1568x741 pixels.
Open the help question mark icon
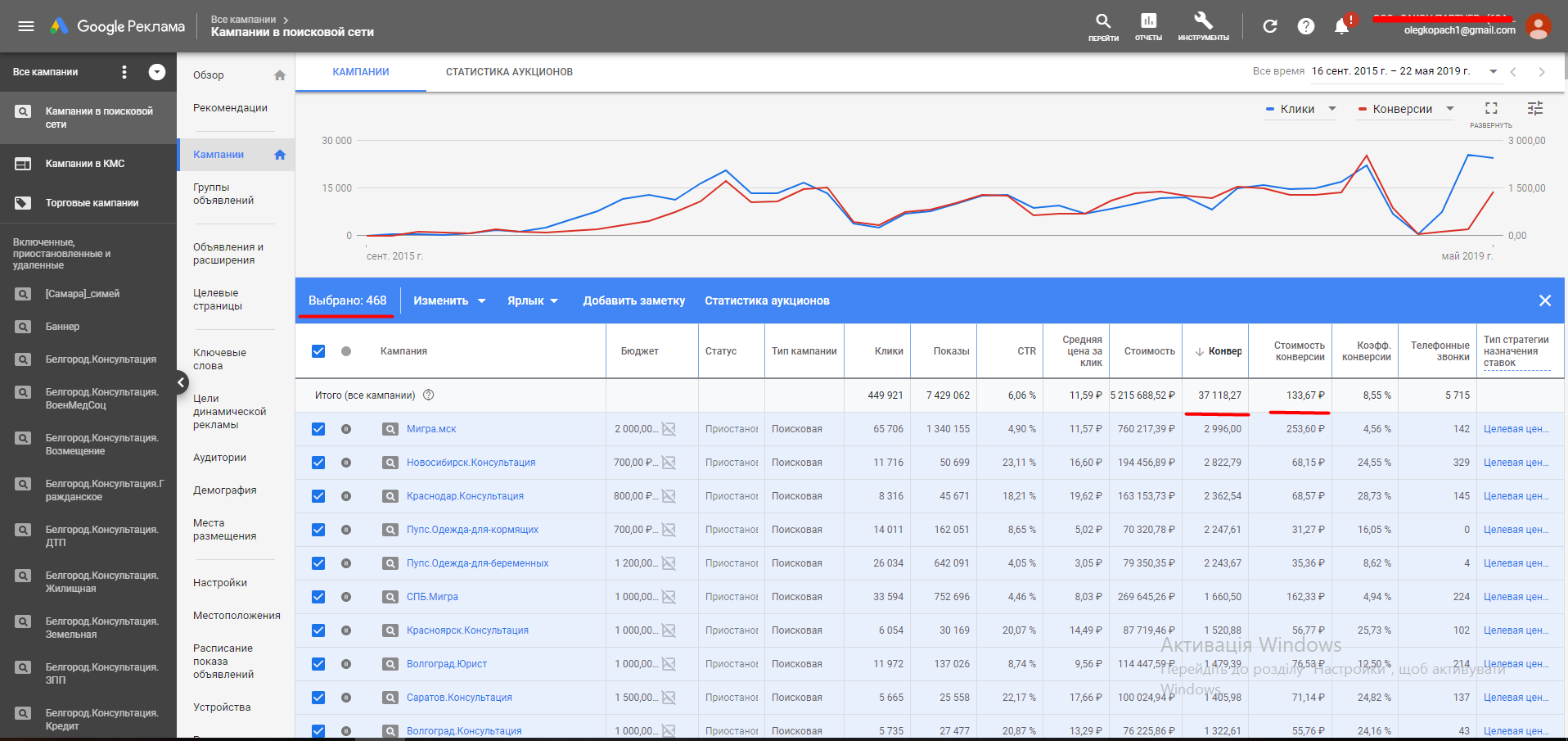1306,26
